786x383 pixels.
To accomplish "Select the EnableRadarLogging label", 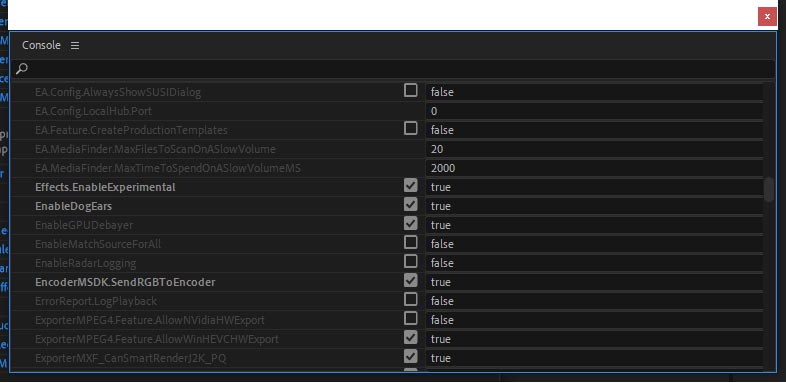I will point(85,263).
